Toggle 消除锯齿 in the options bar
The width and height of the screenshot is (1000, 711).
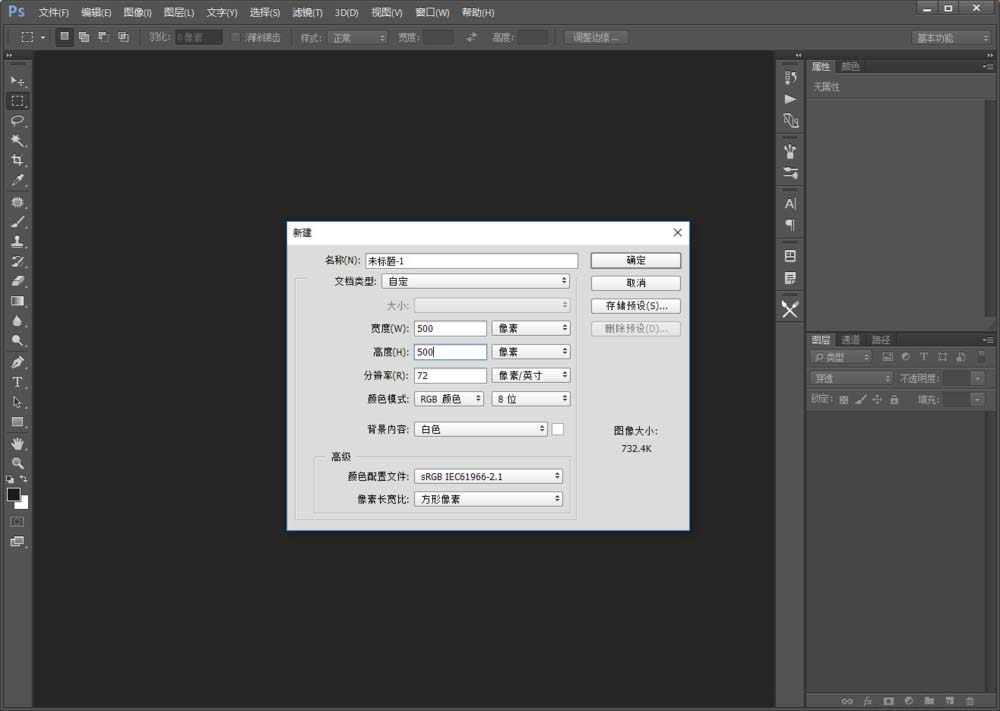pyautogui.click(x=235, y=36)
